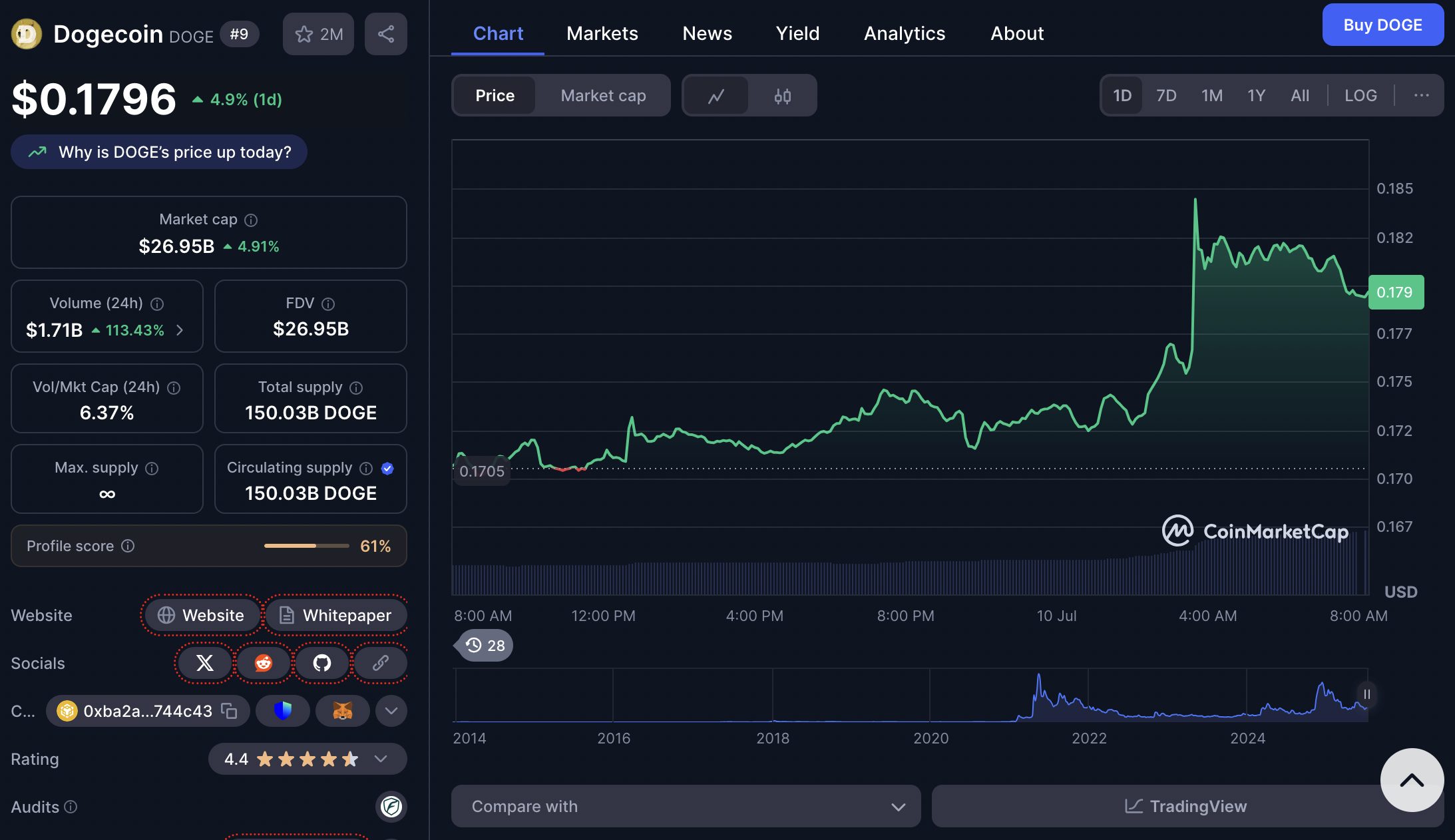1455x840 pixels.
Task: Set chart range to All
Action: [1300, 96]
